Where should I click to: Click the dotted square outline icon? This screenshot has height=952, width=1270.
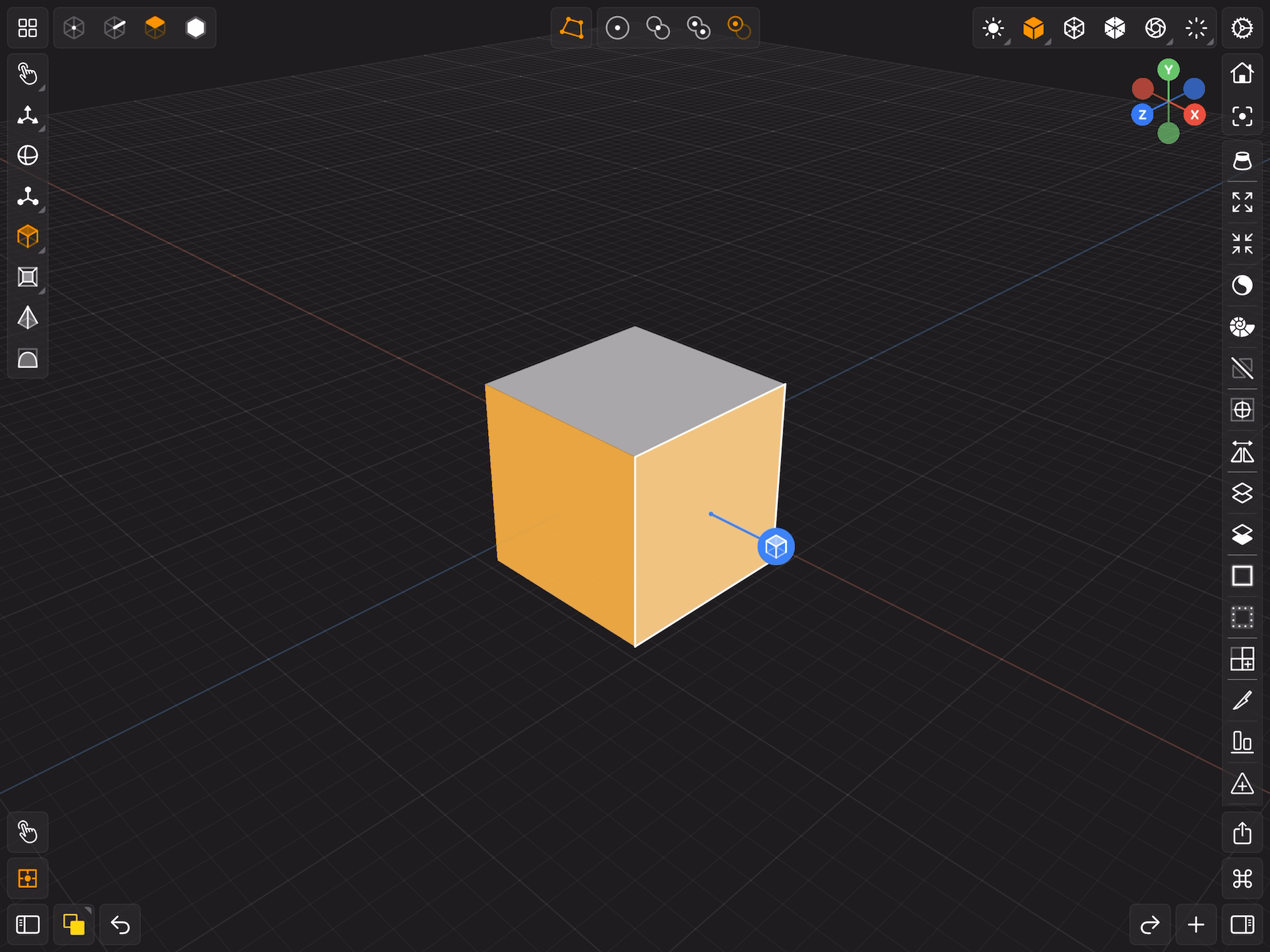coord(1242,617)
